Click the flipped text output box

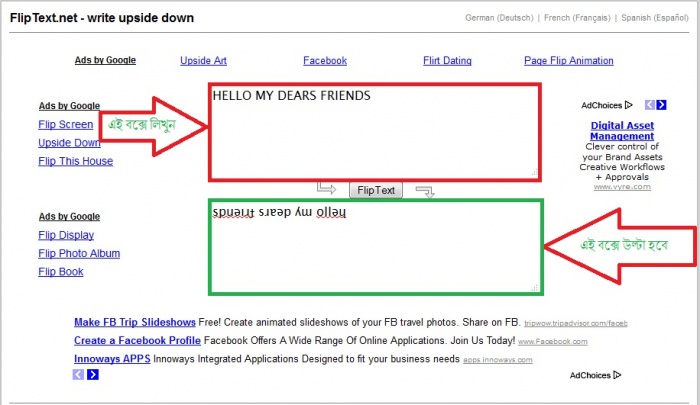[375, 247]
